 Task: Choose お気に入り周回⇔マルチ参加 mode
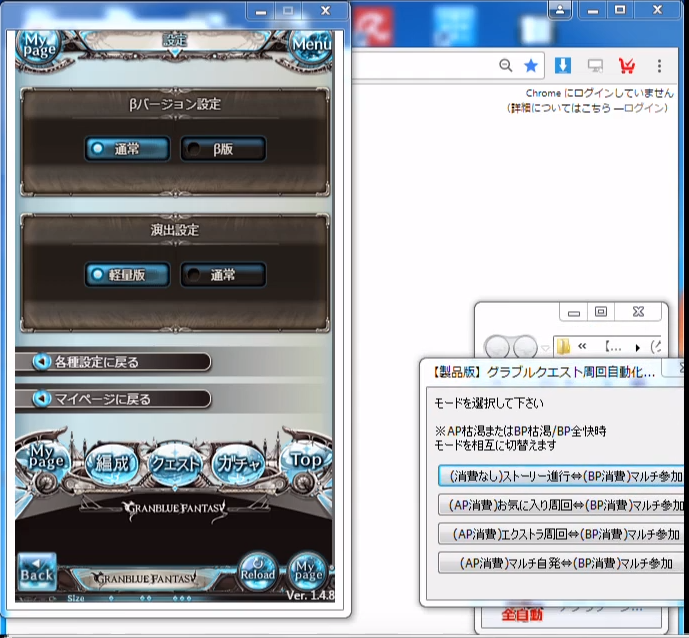click(x=561, y=505)
